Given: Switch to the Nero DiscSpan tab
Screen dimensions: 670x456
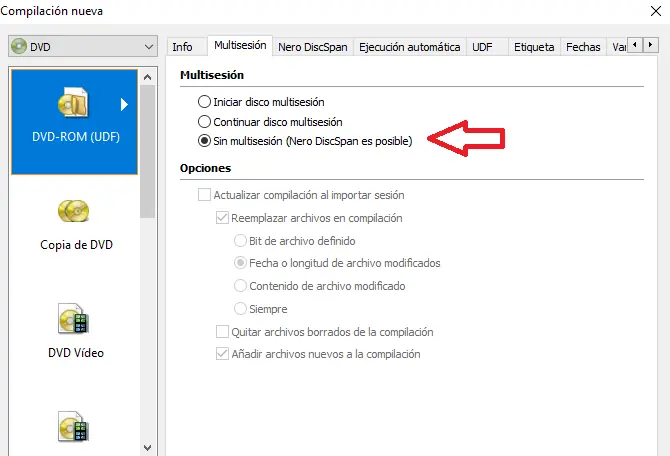Looking at the screenshot, I should pyautogui.click(x=313, y=47).
